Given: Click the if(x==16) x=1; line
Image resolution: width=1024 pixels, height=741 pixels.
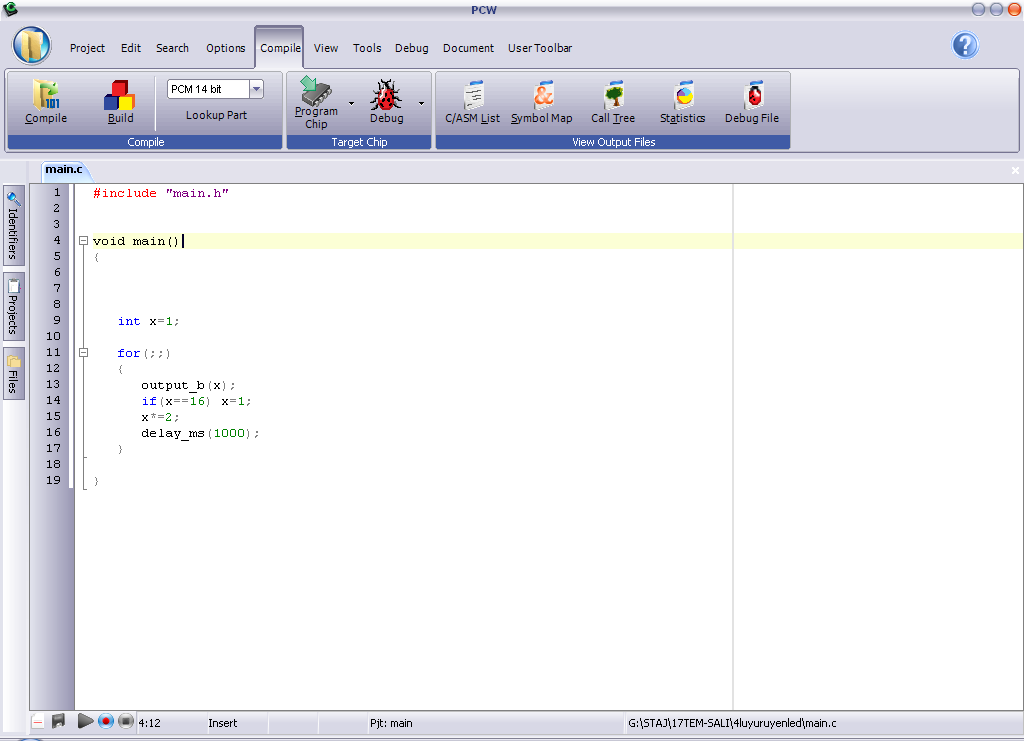Looking at the screenshot, I should pyautogui.click(x=196, y=402).
